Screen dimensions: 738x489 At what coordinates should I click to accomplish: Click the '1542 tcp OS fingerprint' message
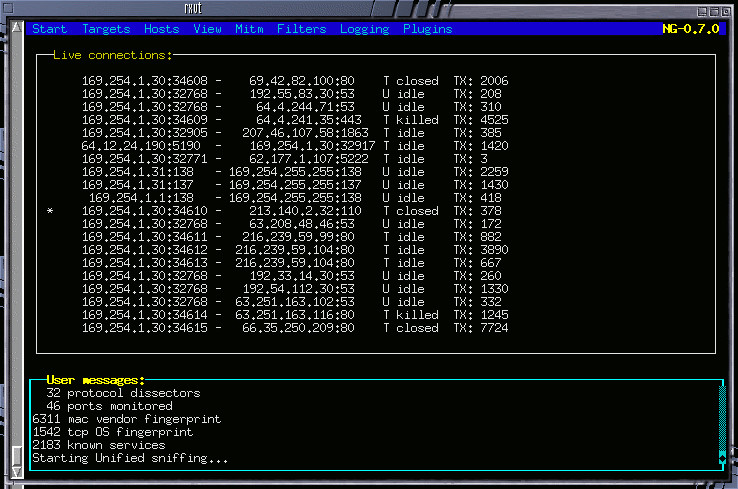pos(112,433)
